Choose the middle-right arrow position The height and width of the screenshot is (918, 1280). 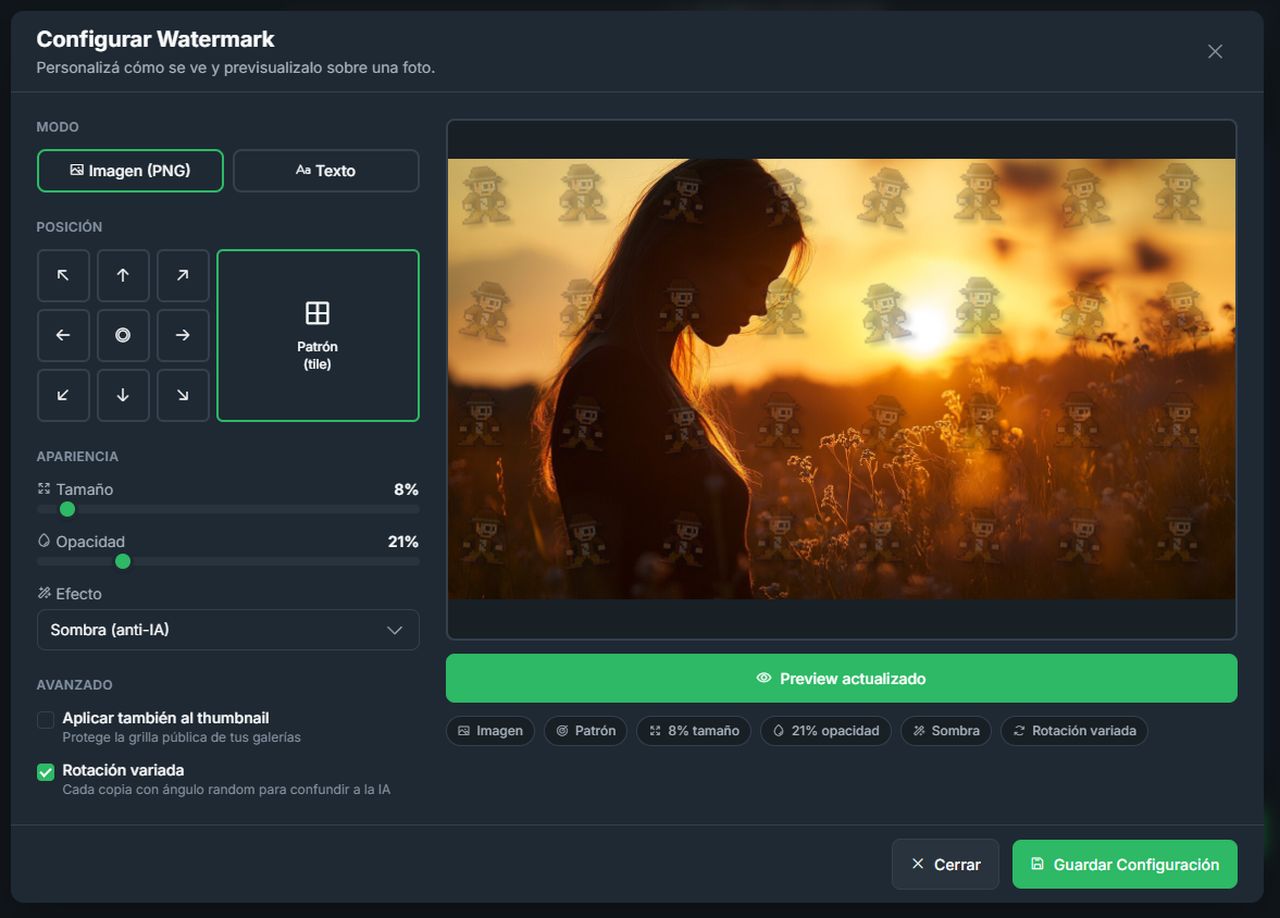click(183, 336)
